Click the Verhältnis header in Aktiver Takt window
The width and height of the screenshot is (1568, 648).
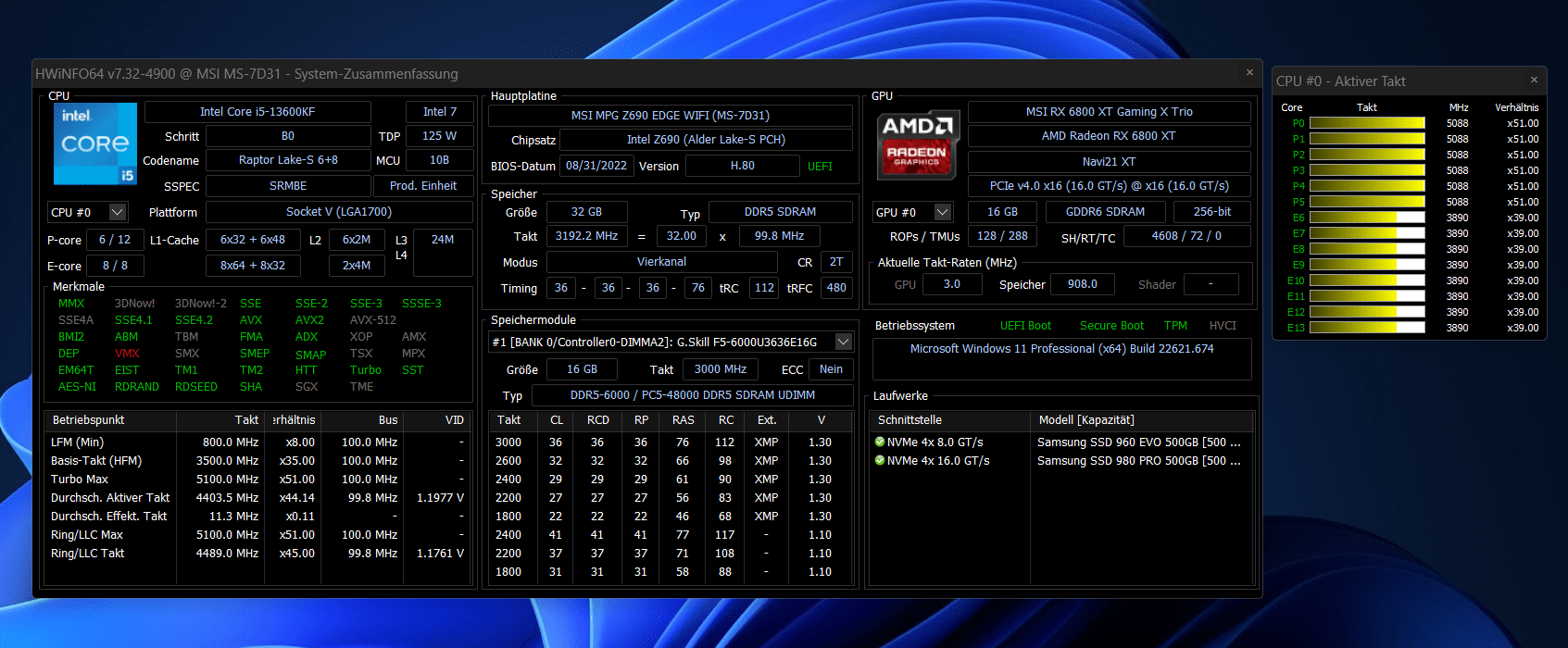click(1516, 107)
